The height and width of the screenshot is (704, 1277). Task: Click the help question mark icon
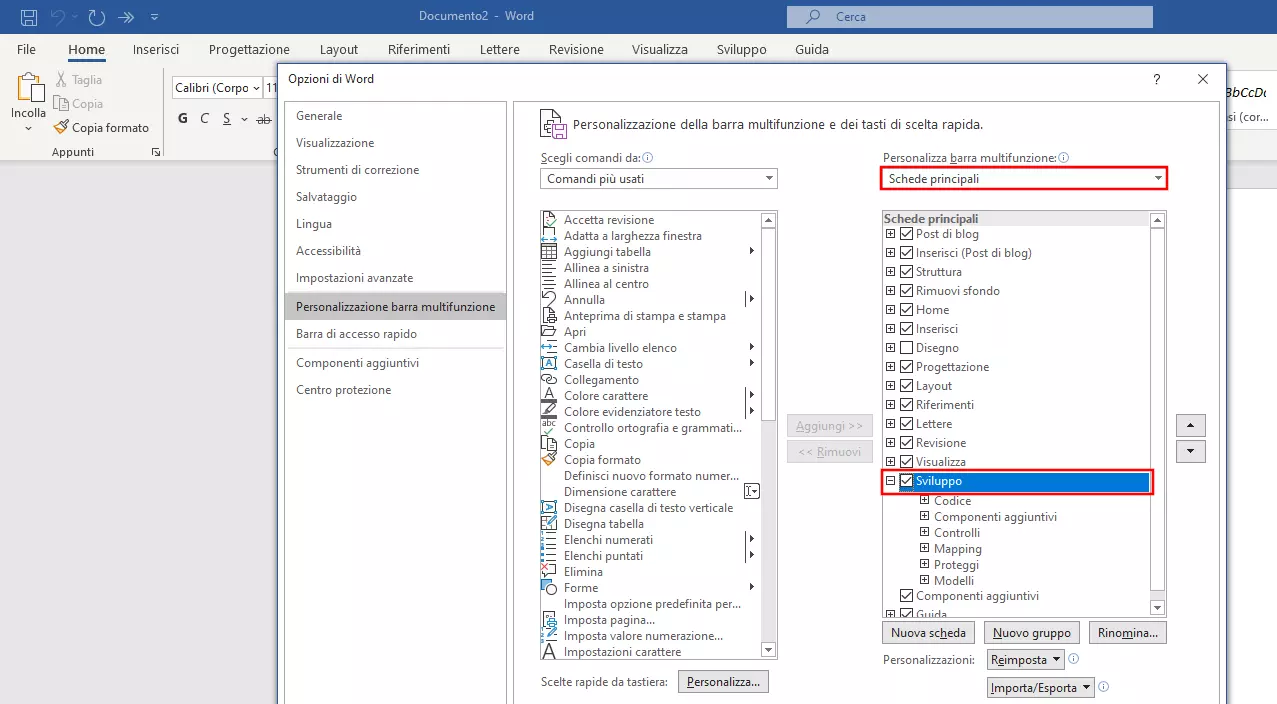point(1157,79)
